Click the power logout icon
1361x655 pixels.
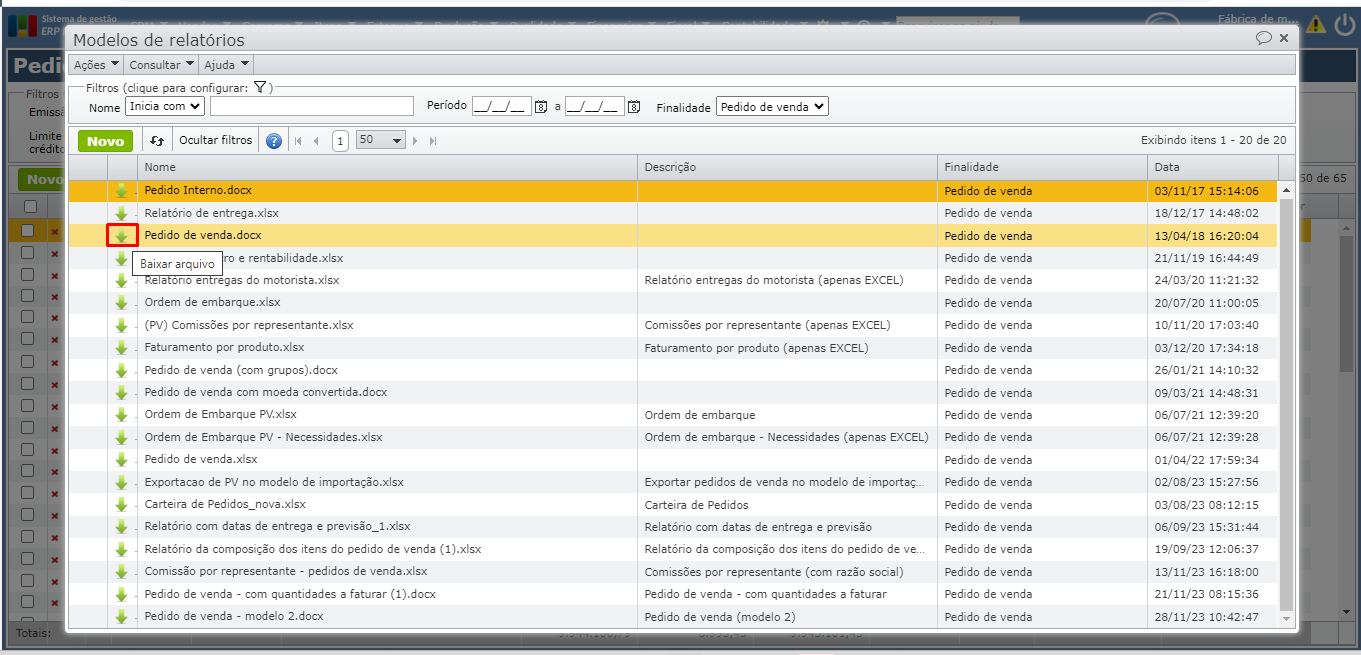(1345, 24)
